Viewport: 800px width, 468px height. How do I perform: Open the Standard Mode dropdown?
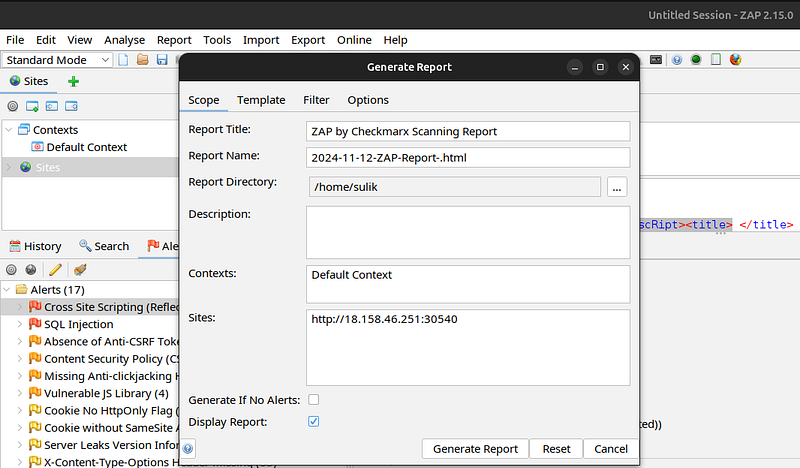(57, 60)
